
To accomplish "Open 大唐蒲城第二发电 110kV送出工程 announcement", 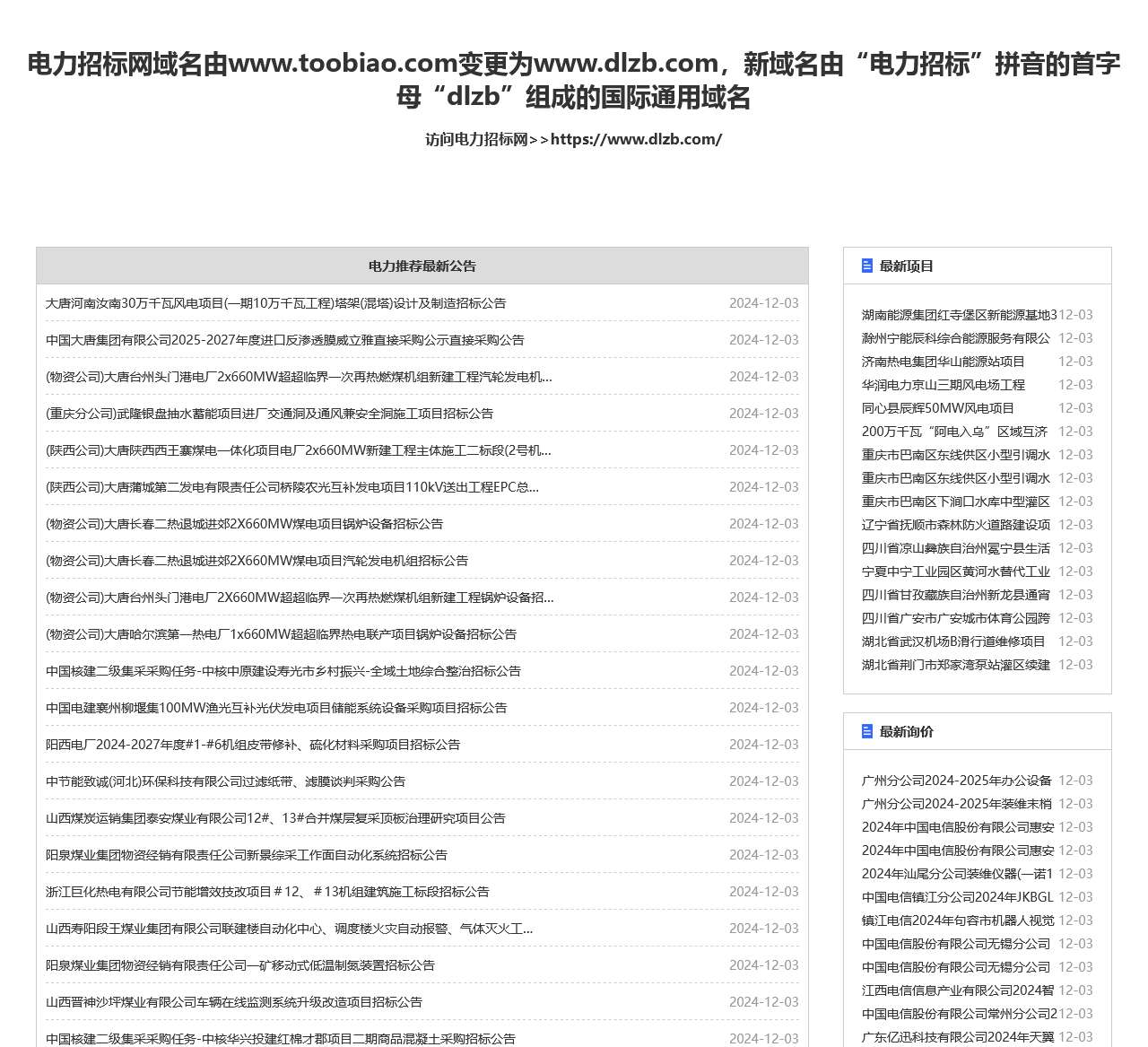I will pyautogui.click(x=292, y=487).
